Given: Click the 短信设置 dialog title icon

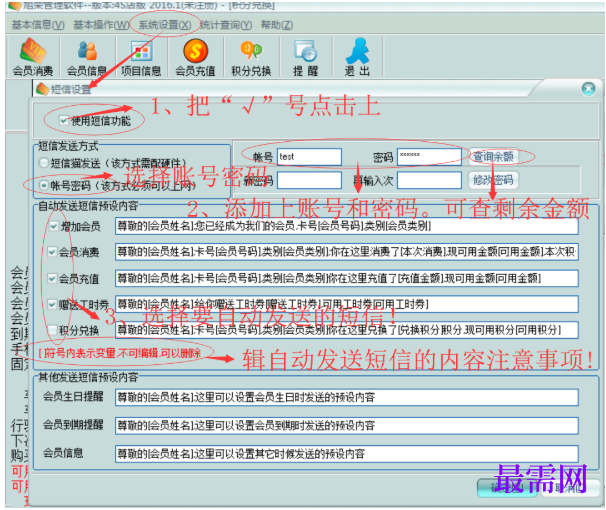Looking at the screenshot, I should click(42, 89).
